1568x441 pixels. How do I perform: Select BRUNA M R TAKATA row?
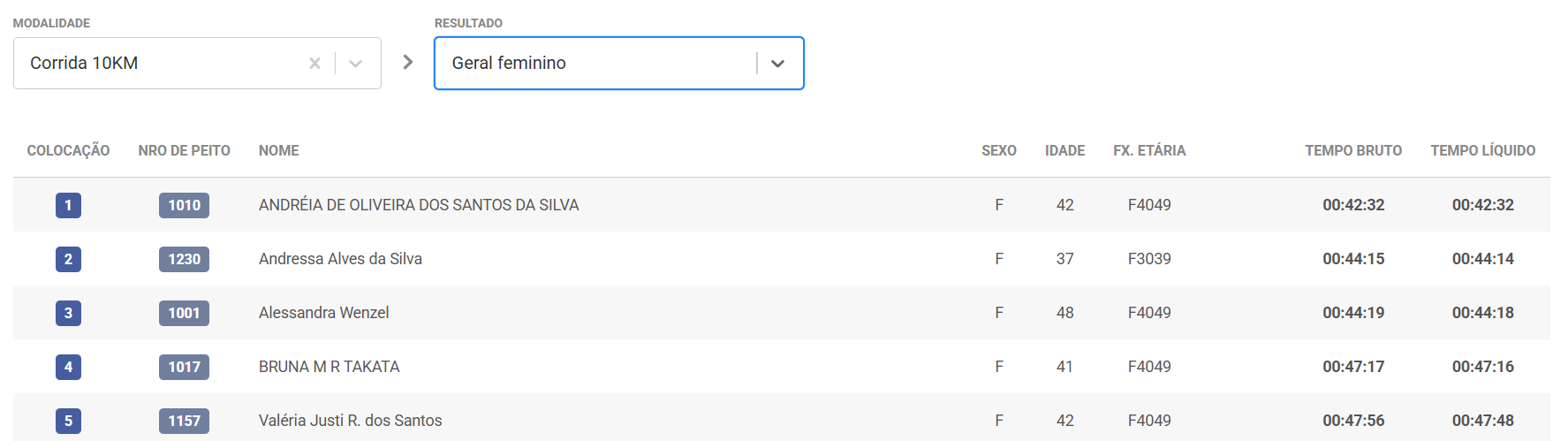[x=329, y=367]
